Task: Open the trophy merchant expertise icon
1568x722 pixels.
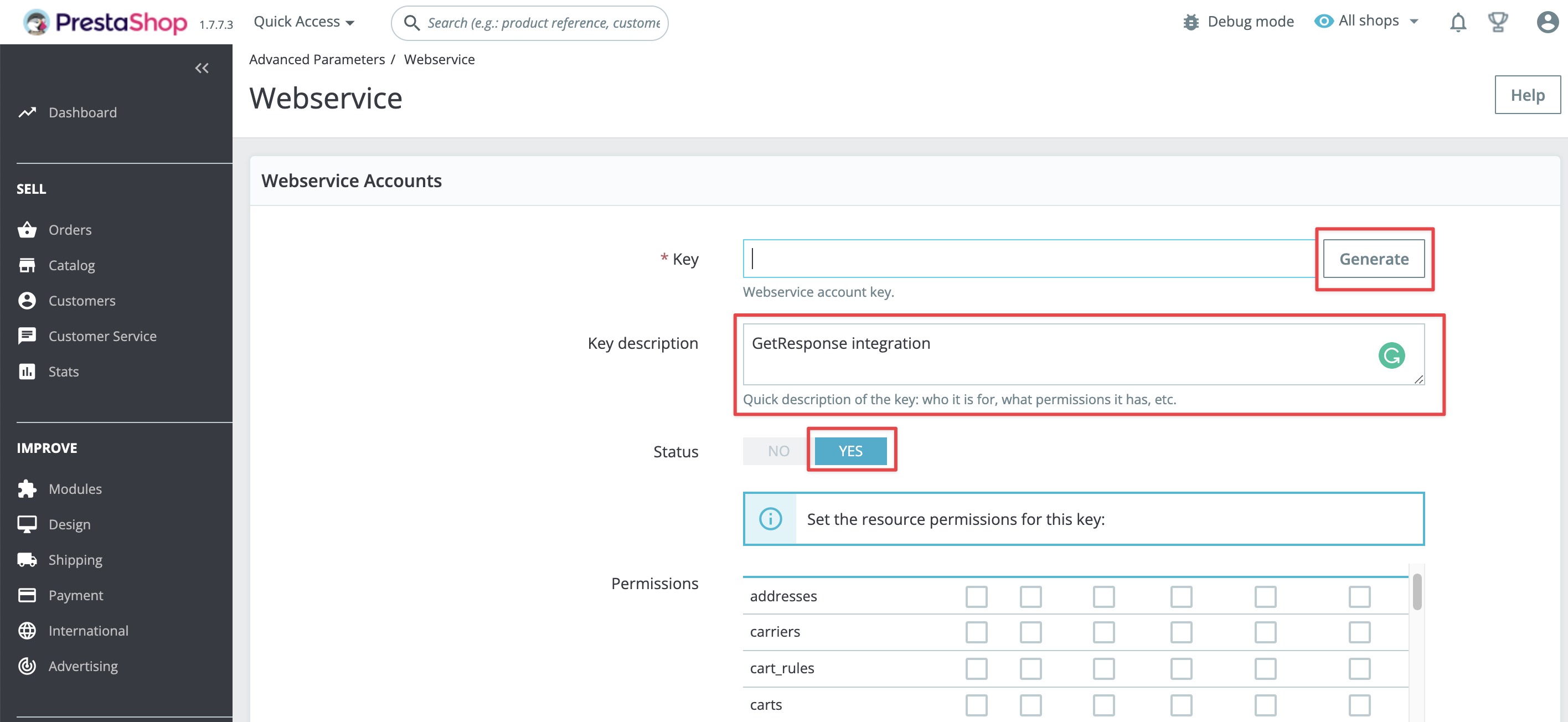Action: click(1498, 23)
